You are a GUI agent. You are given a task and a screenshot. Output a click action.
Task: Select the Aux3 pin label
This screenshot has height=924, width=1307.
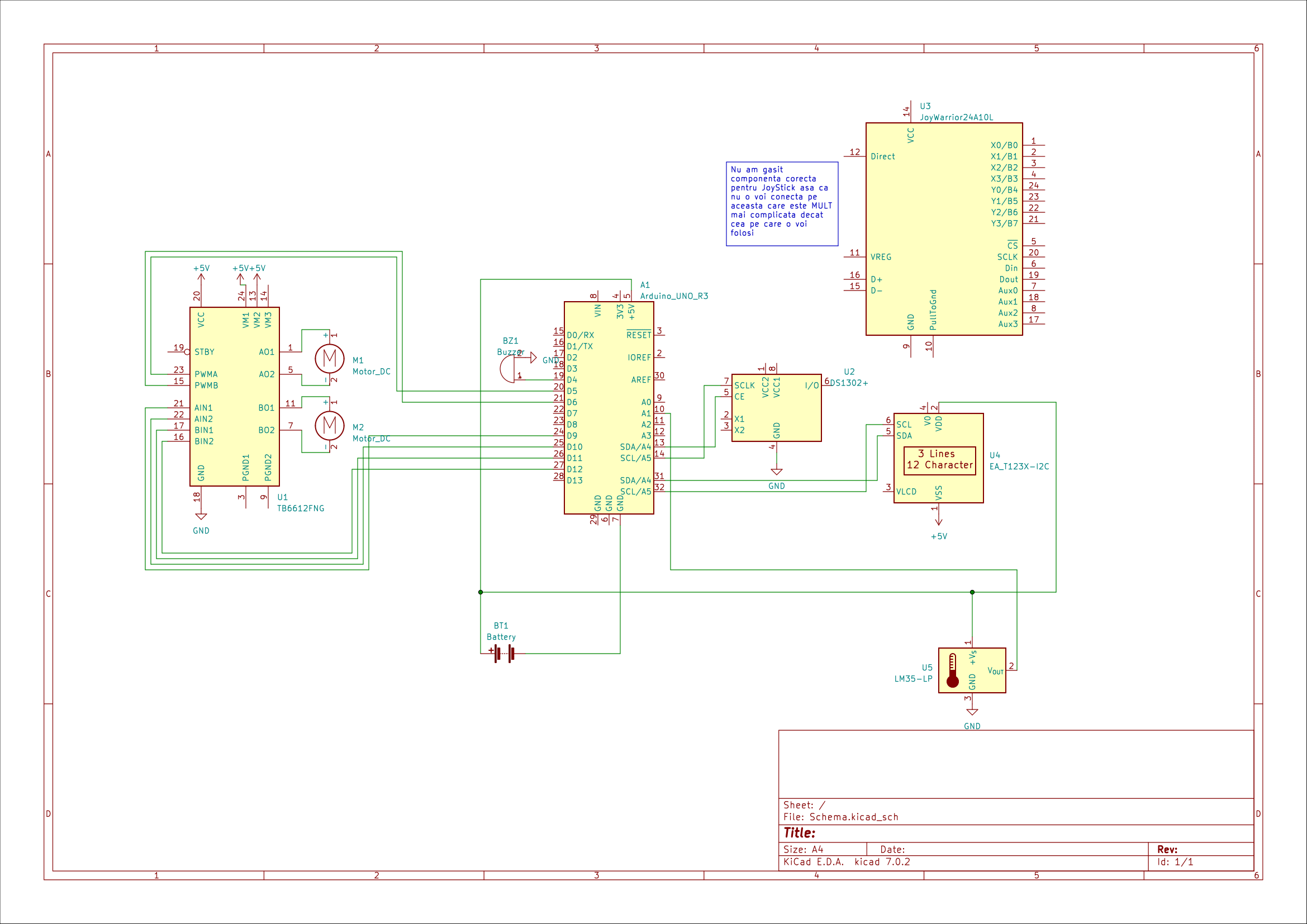(1007, 325)
